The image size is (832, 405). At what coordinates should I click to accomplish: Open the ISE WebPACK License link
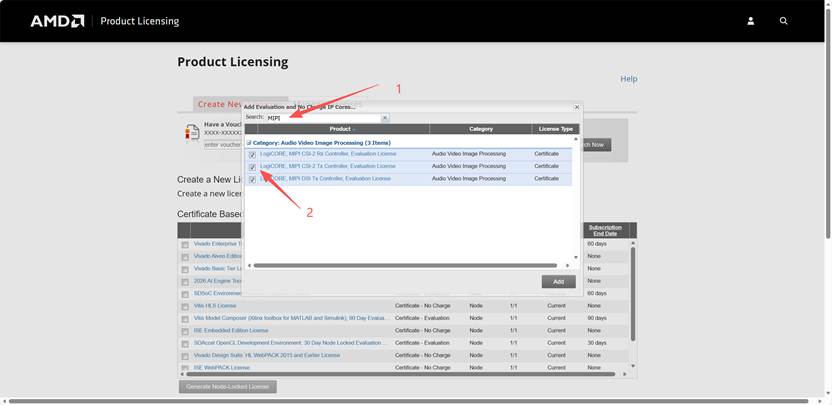click(221, 367)
